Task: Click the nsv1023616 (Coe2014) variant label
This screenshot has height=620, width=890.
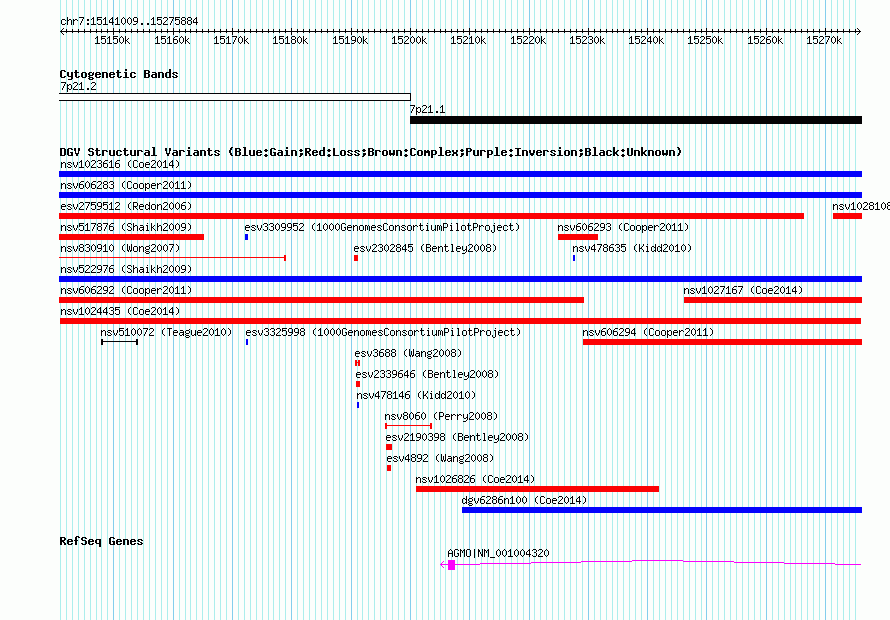Action: pos(120,164)
